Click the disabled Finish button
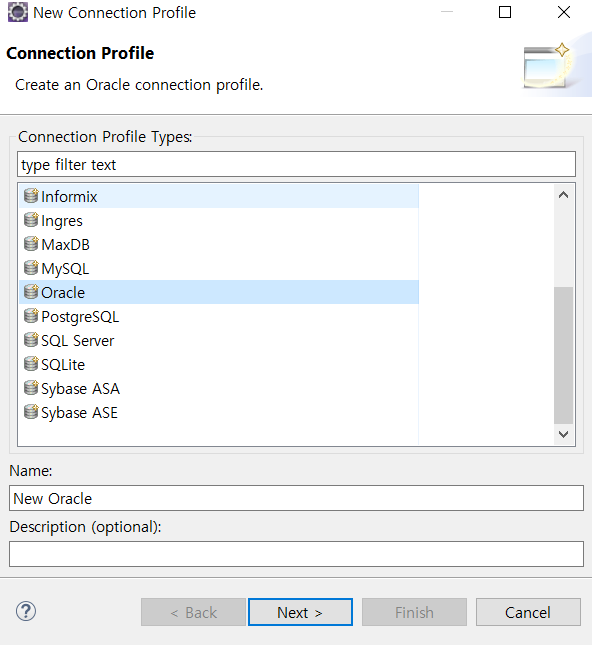 pyautogui.click(x=414, y=612)
